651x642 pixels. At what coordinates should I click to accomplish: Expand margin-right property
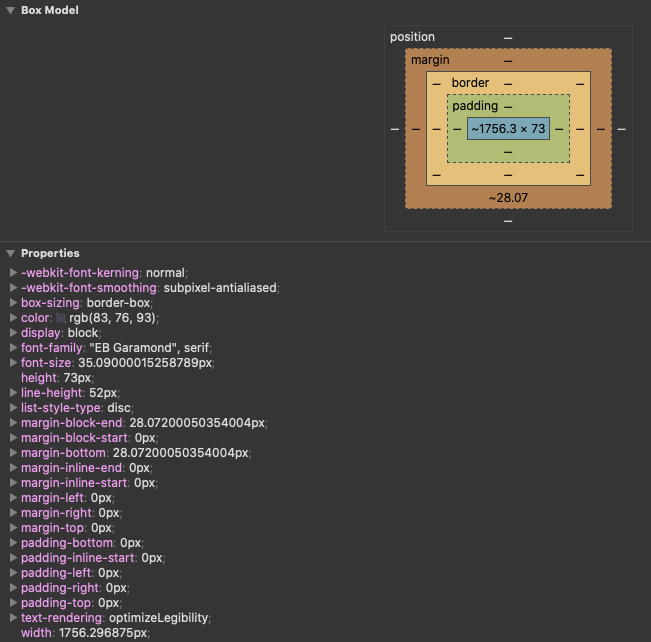13,512
